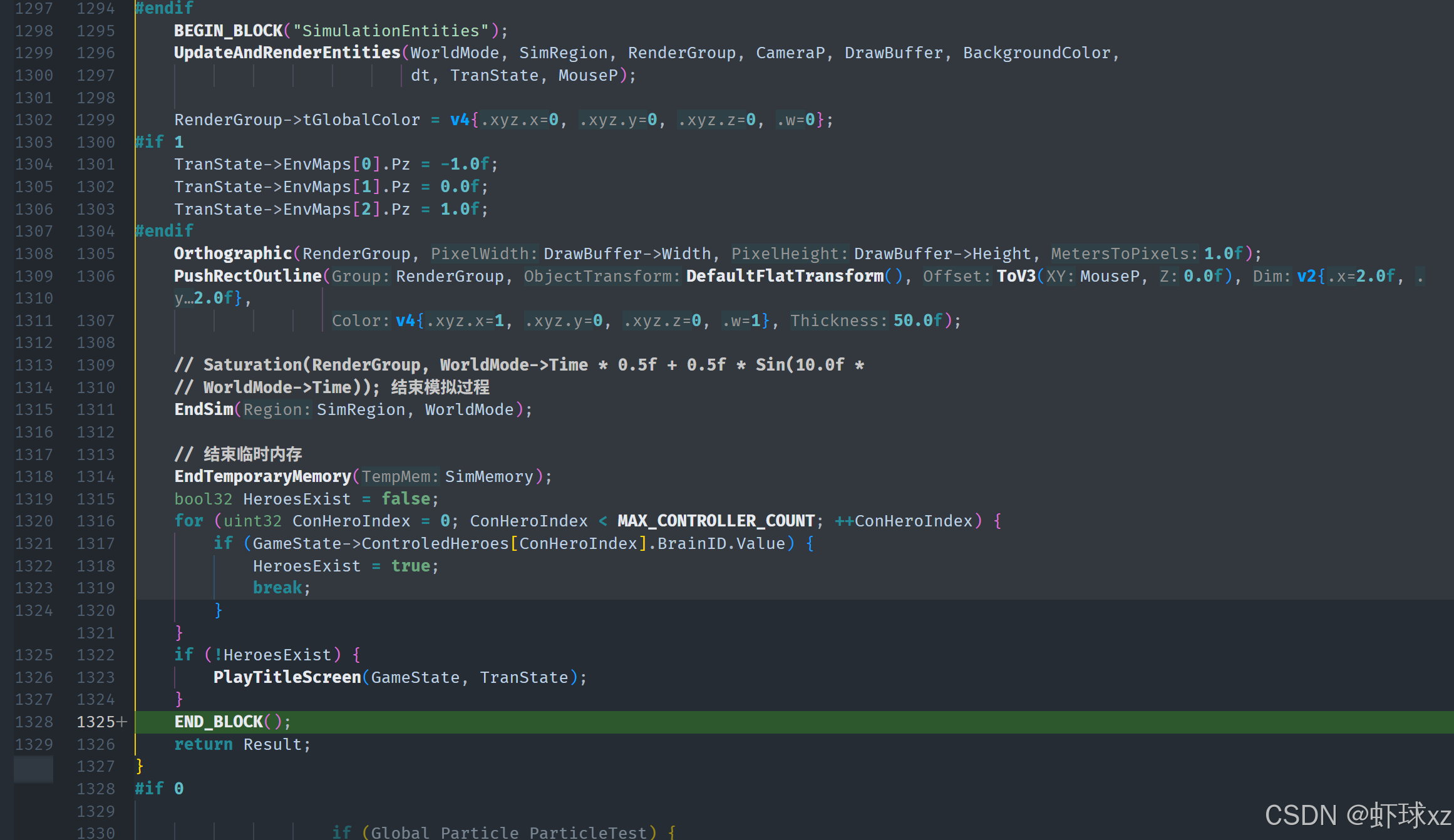The height and width of the screenshot is (840, 1454).
Task: Click the 'break' keyword
Action: [277, 588]
